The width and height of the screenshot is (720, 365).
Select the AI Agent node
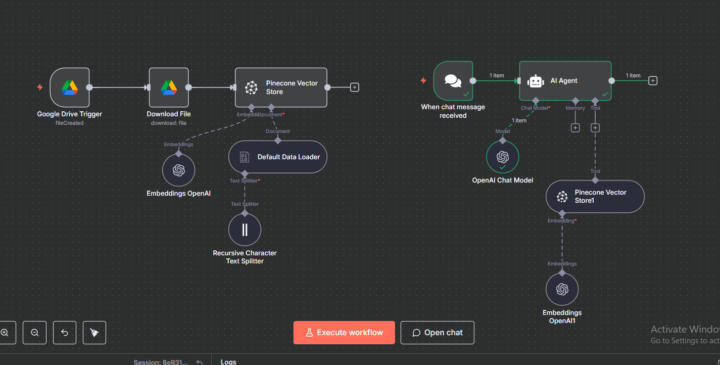point(565,81)
